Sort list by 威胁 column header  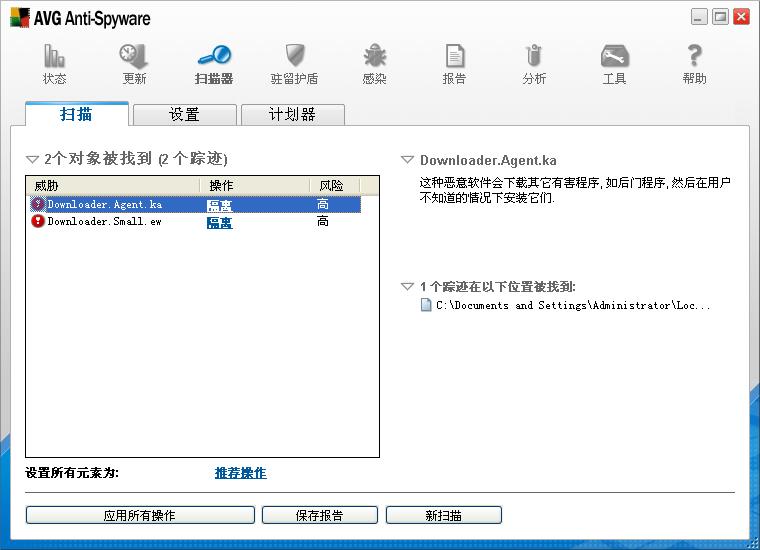(113, 186)
